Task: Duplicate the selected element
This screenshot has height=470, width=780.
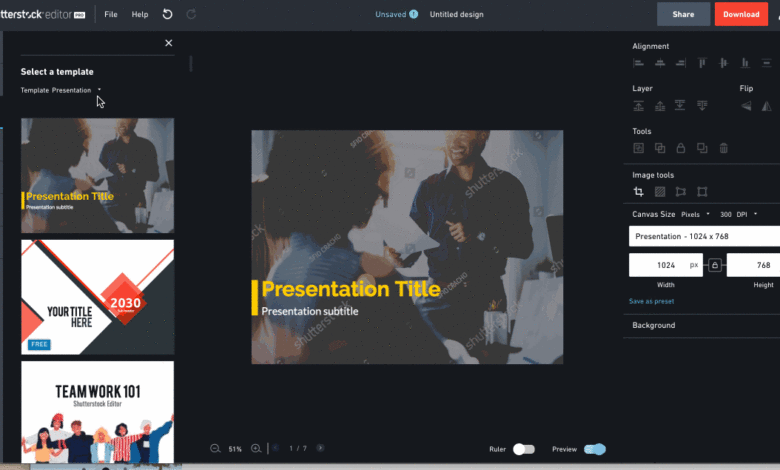Action: 702,148
